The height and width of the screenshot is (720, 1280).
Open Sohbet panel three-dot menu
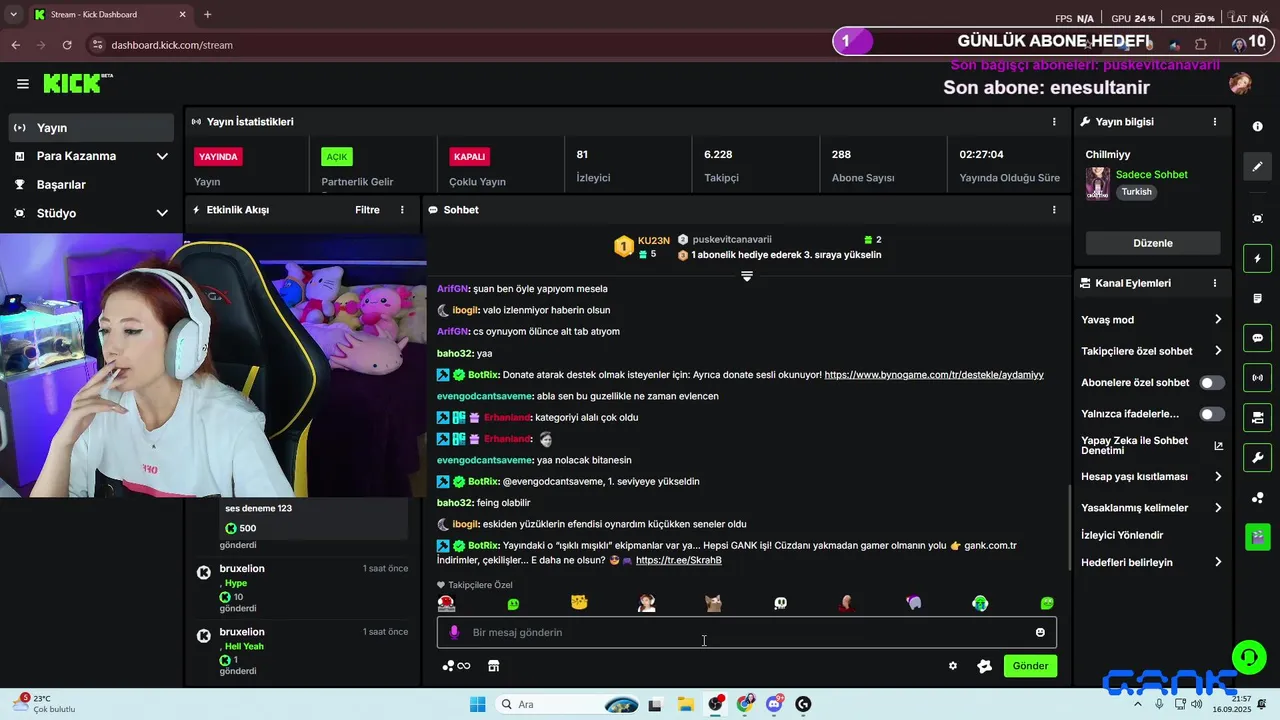(1053, 210)
